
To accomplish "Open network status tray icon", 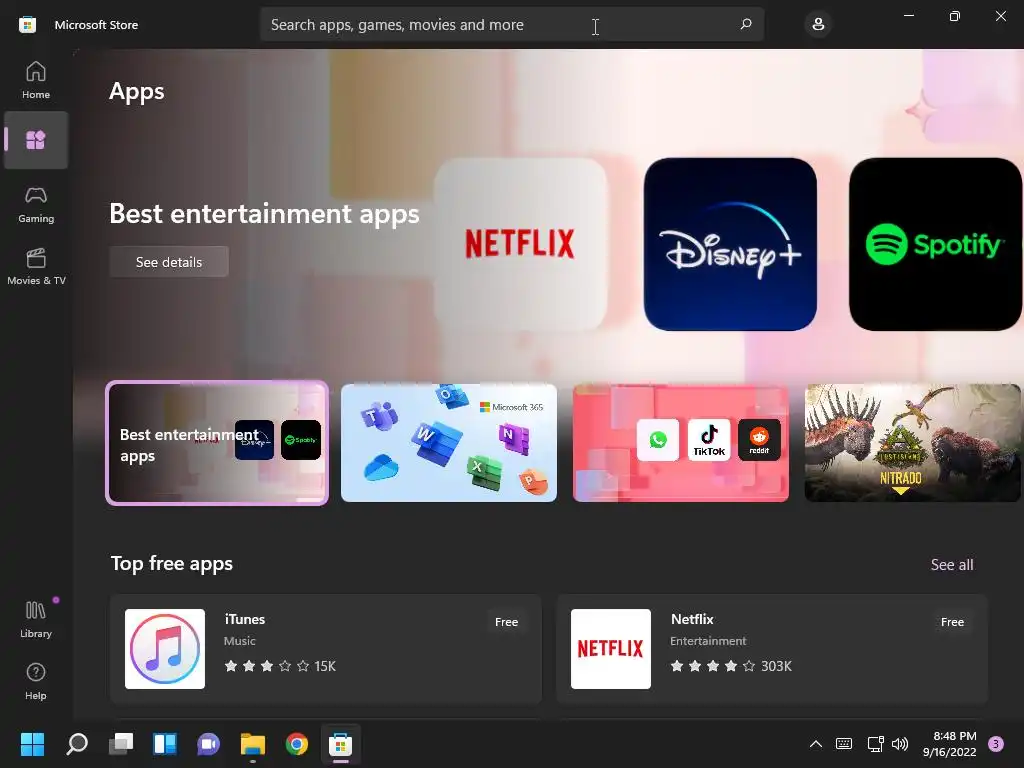I will pyautogui.click(x=875, y=743).
